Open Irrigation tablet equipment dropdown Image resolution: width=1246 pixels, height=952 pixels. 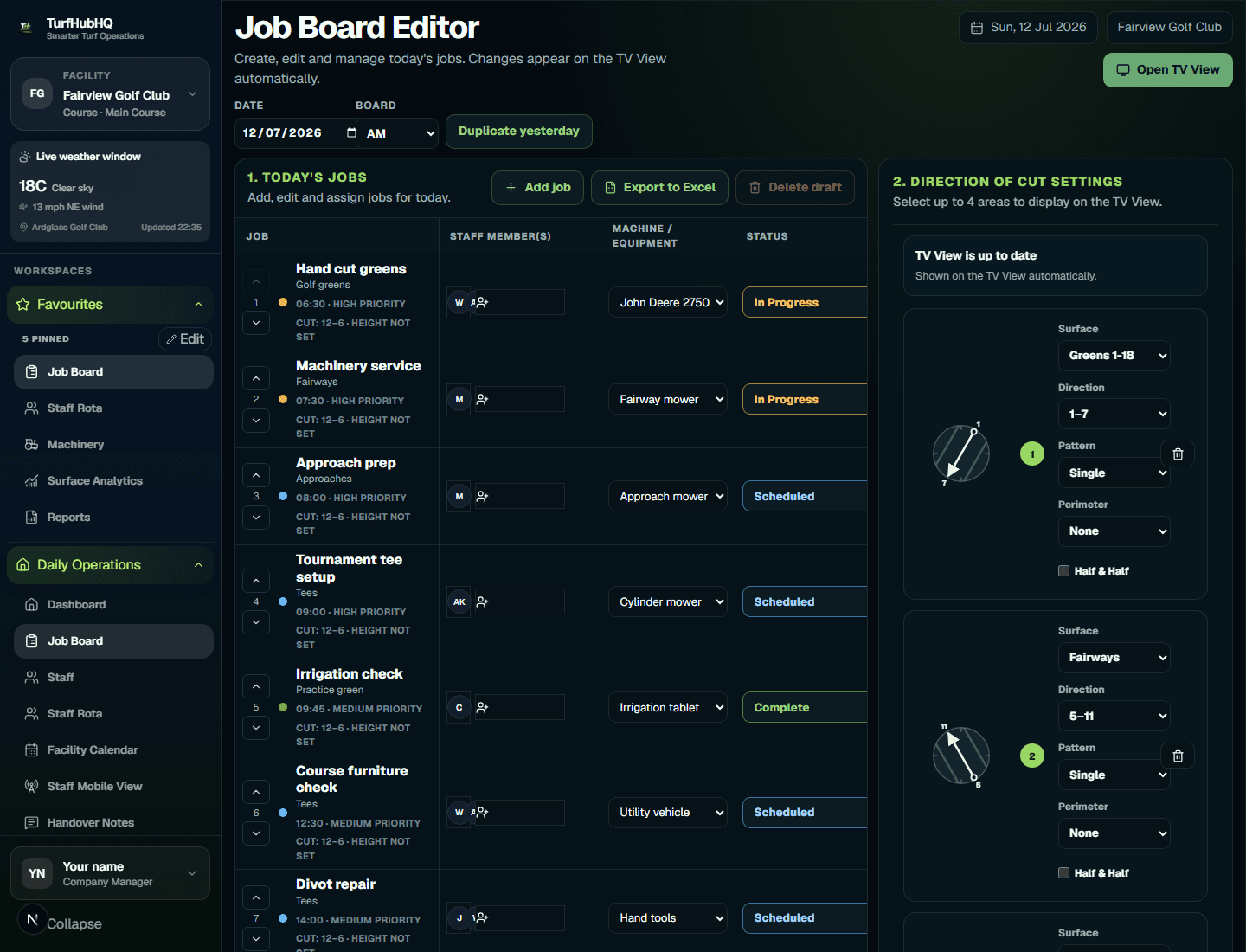(x=668, y=708)
